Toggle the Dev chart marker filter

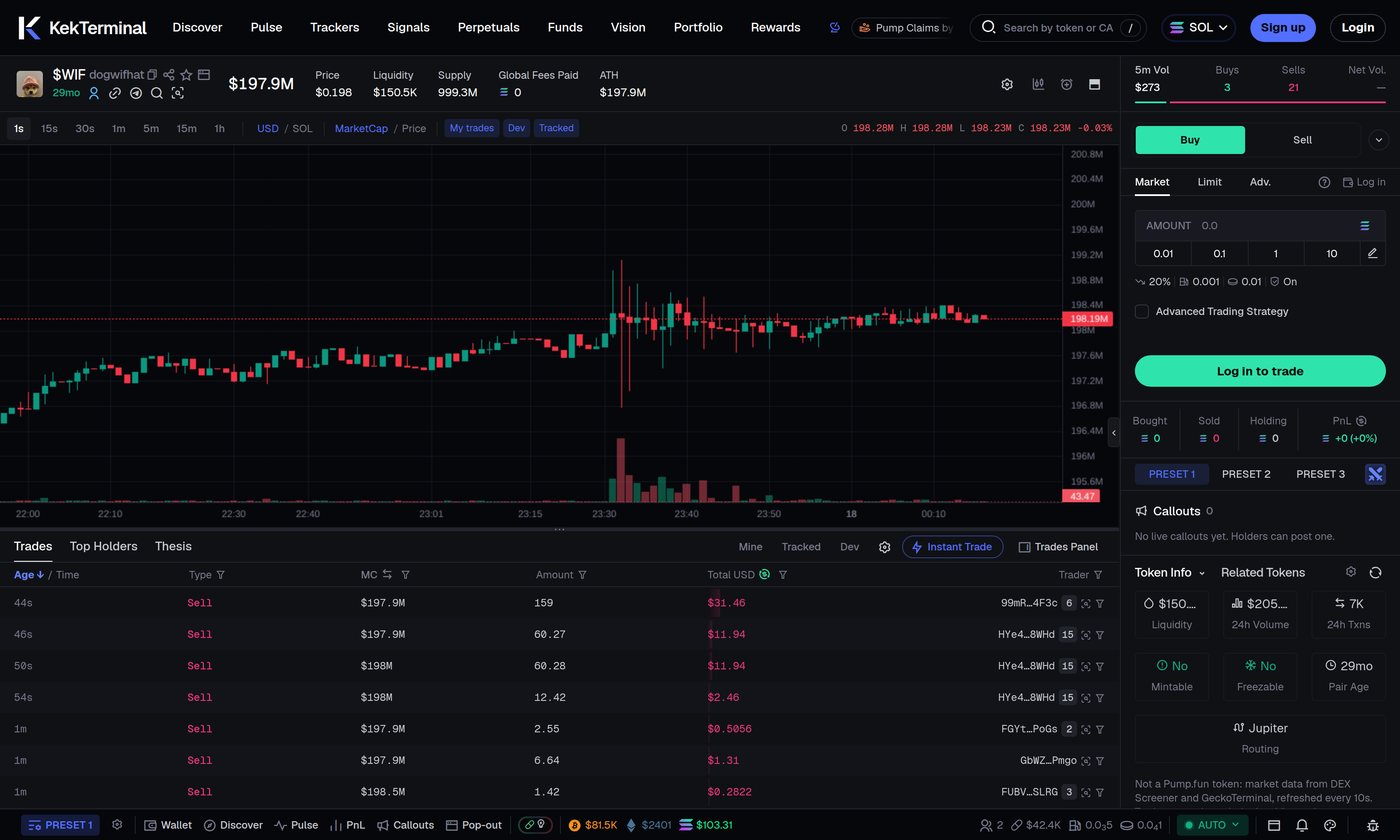[x=516, y=128]
